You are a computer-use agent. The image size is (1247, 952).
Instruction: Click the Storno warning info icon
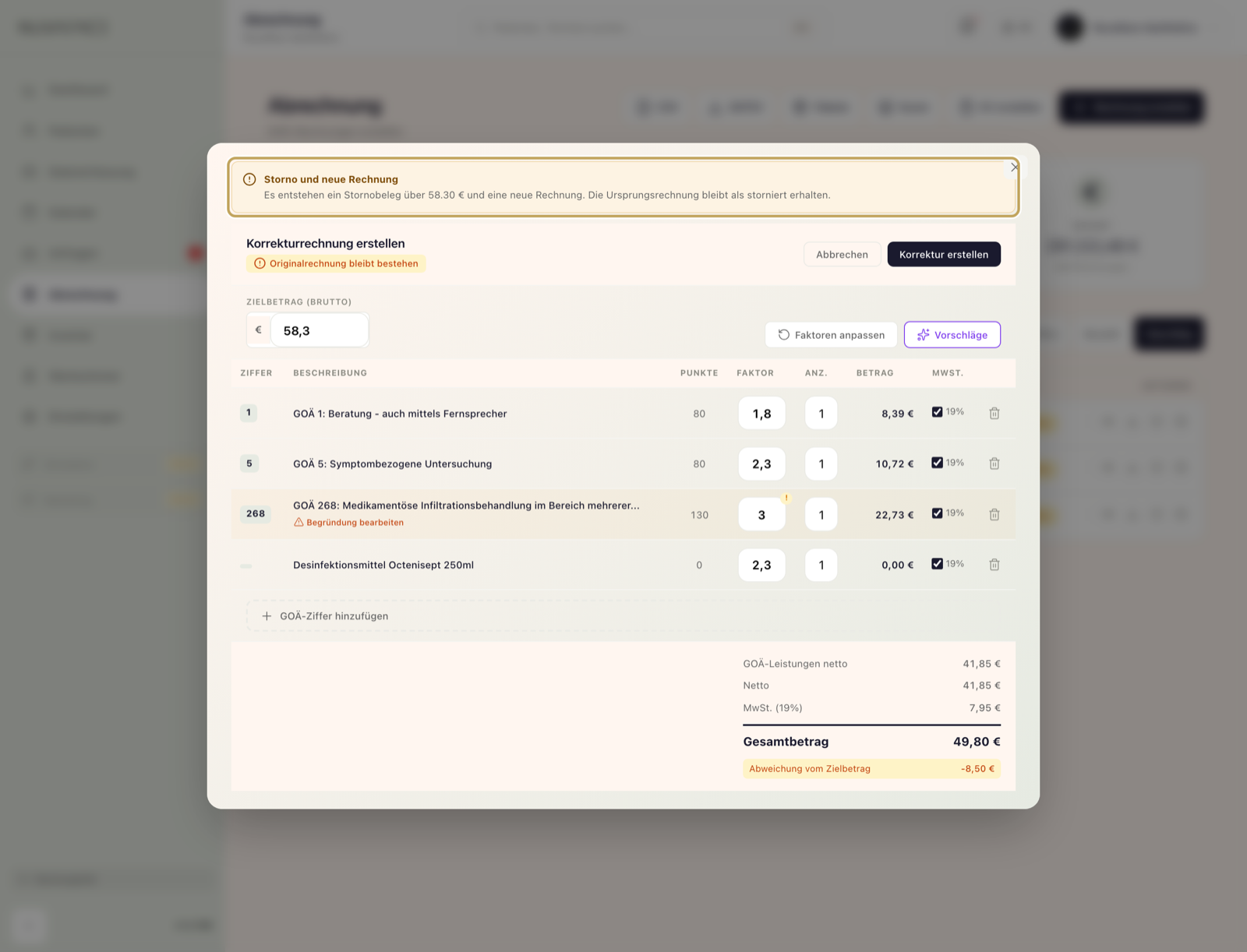pyautogui.click(x=249, y=179)
